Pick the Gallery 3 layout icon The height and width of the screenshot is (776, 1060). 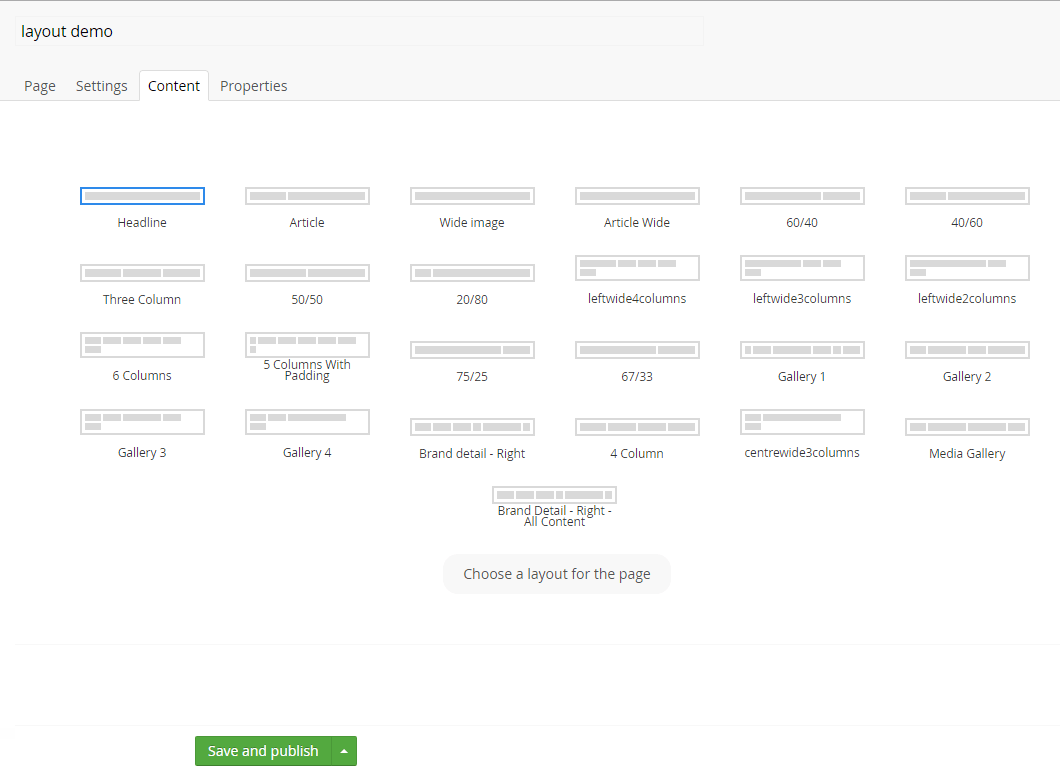tap(142, 422)
